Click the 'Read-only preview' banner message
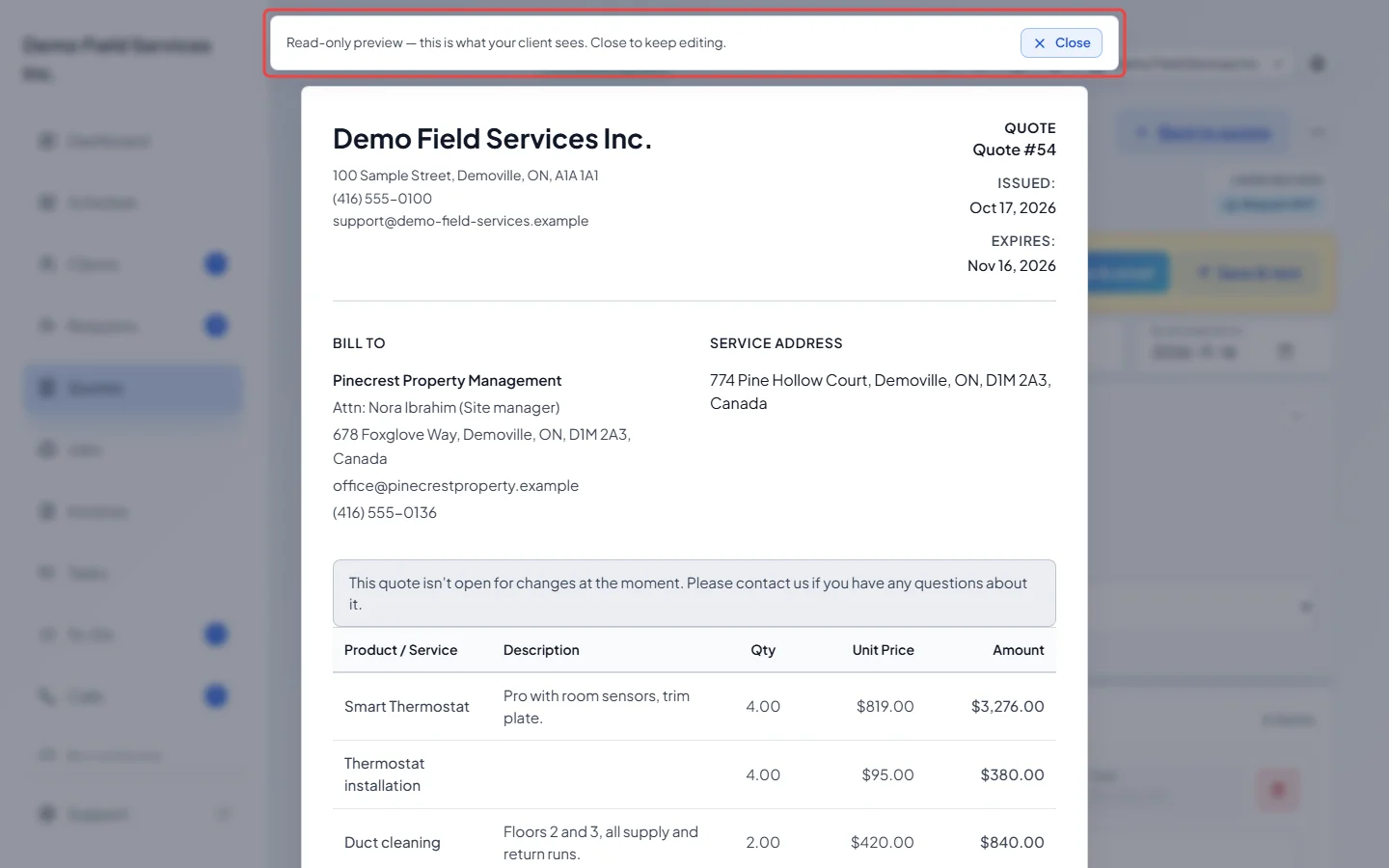 [505, 42]
